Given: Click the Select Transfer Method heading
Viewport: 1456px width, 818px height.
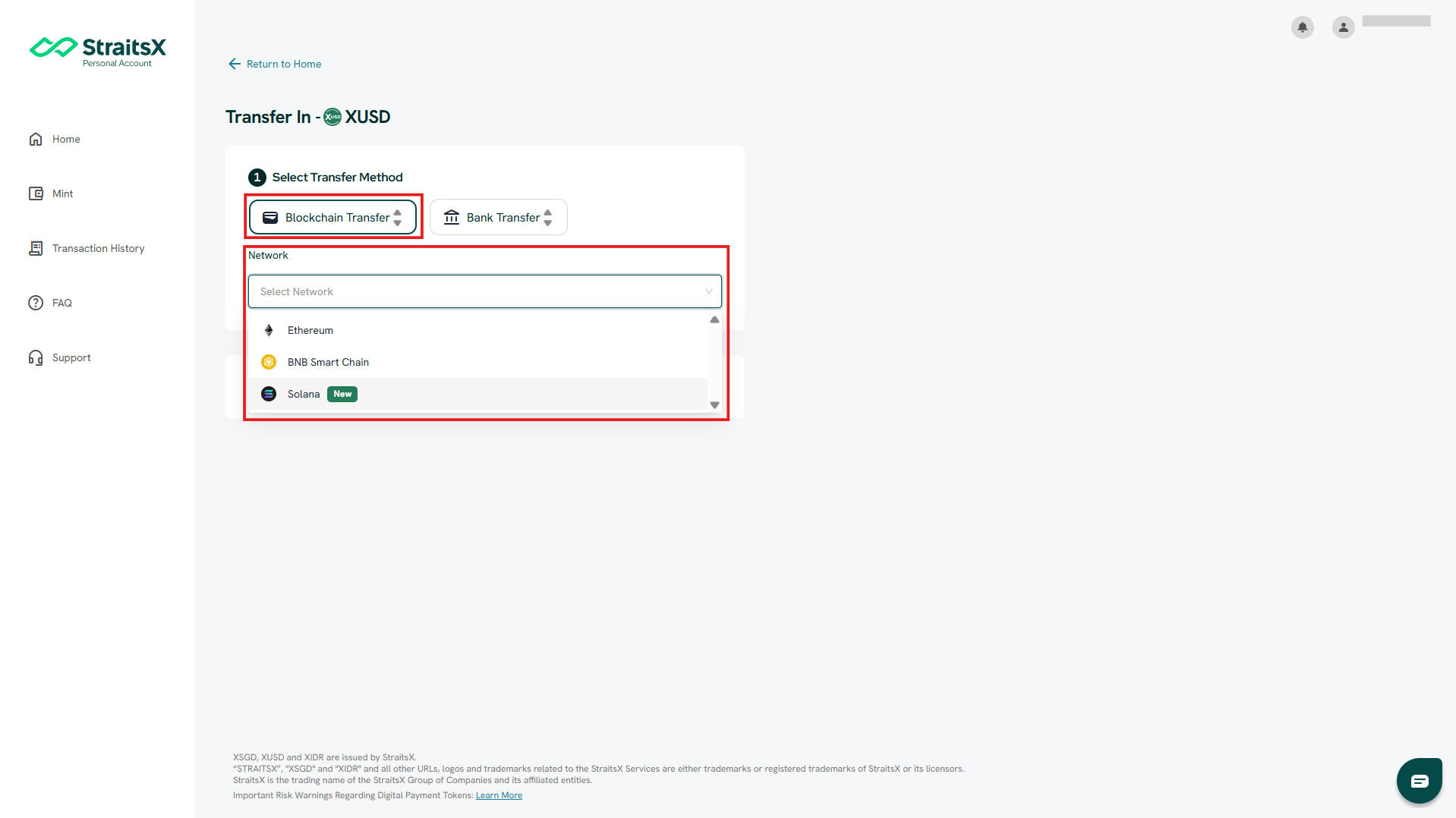Looking at the screenshot, I should pyautogui.click(x=337, y=177).
